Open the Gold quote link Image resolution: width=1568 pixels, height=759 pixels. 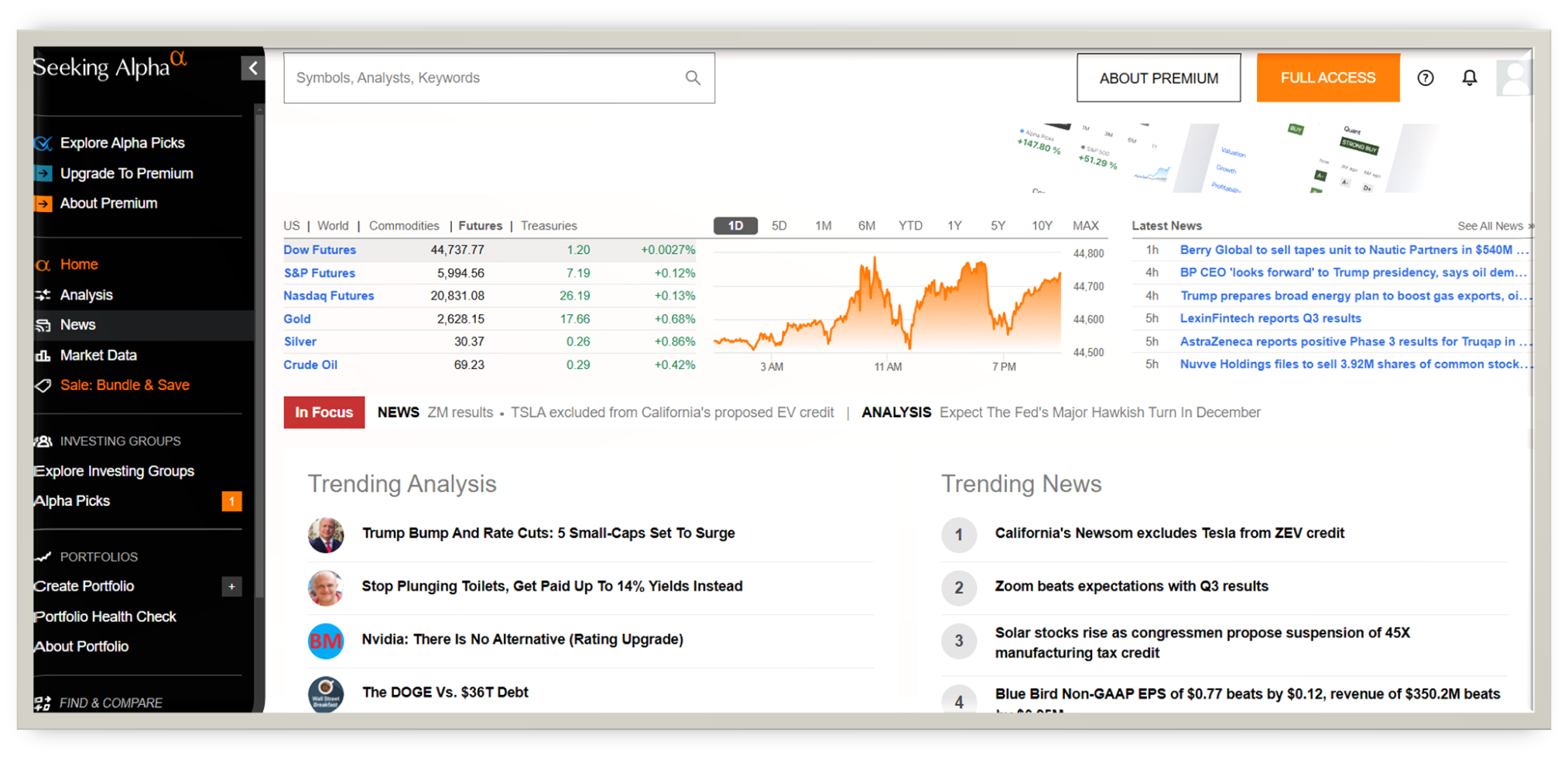pos(297,319)
